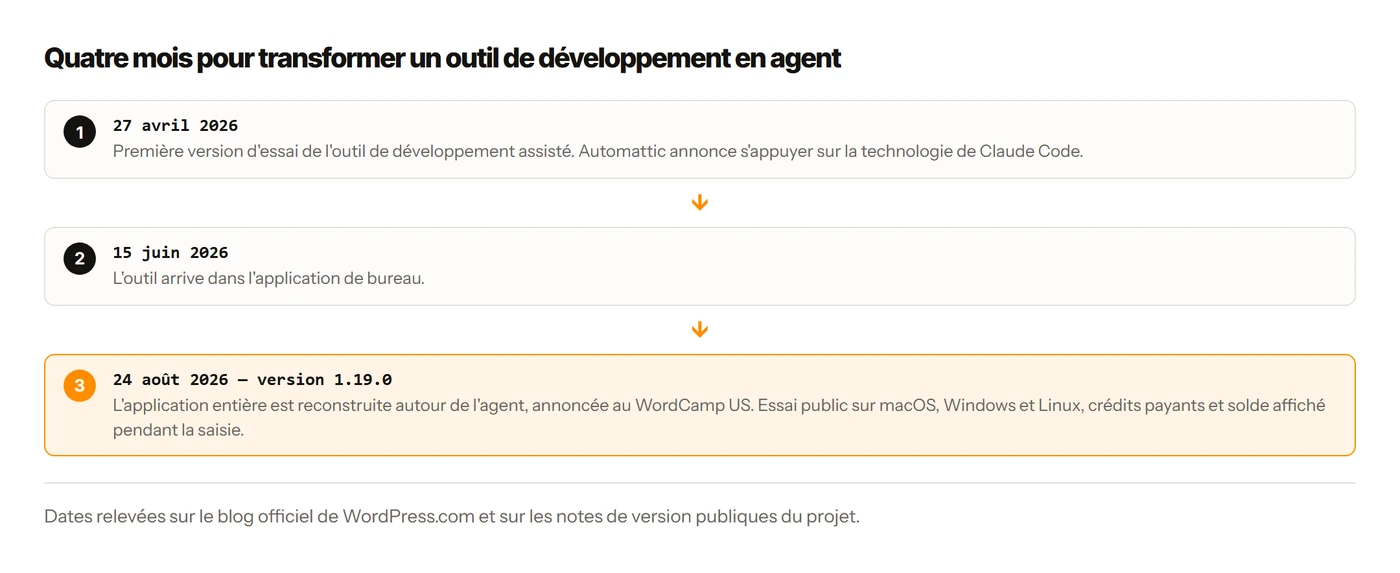Click the date "24 août 2026 — version 1.19.0"

[x=252, y=380]
